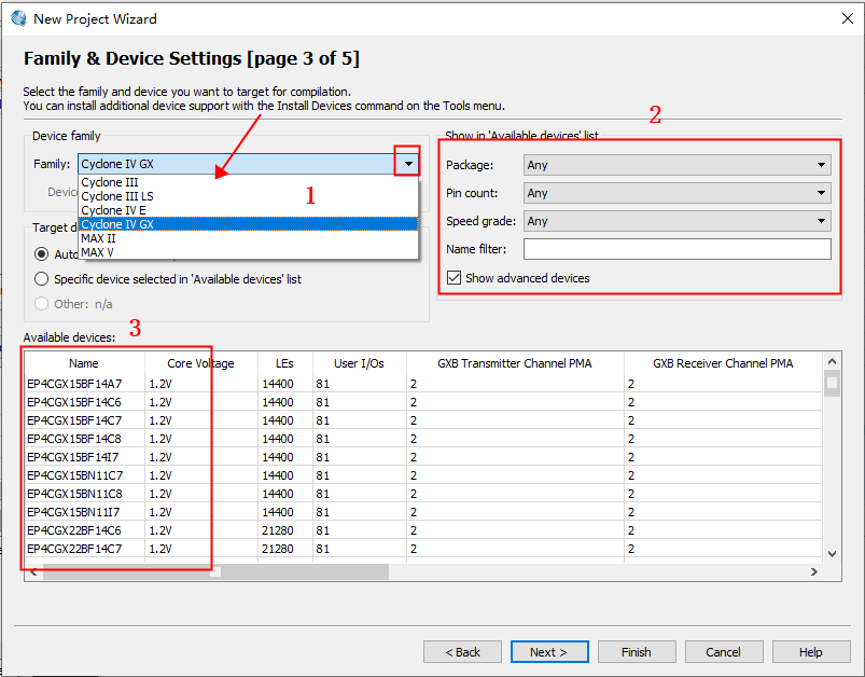Image resolution: width=865 pixels, height=677 pixels.
Task: Click the Quartus icon in title bar
Action: click(x=18, y=18)
